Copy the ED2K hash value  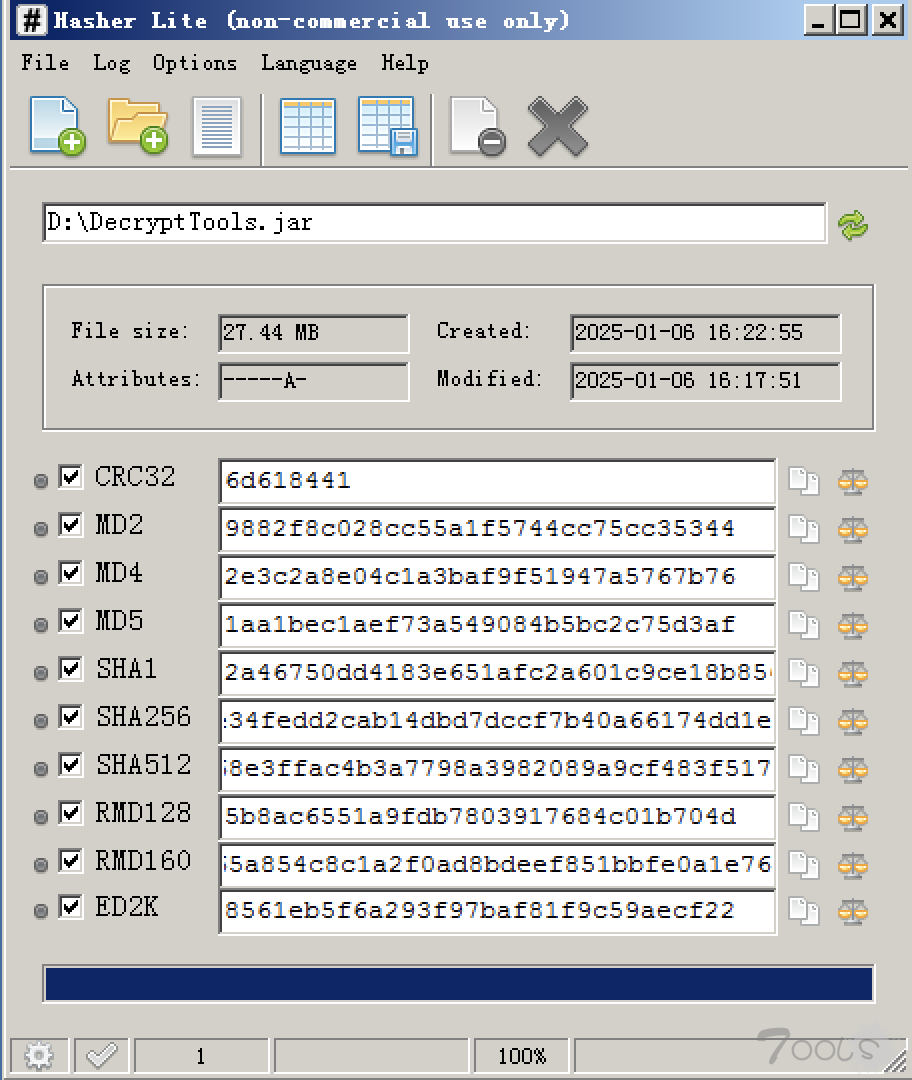pos(803,911)
